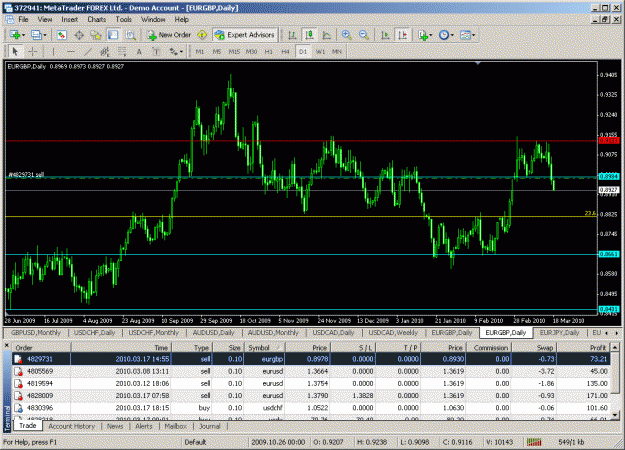The image size is (625, 450).
Task: Toggle chart Auto Scroll icon
Action: (x=385, y=35)
